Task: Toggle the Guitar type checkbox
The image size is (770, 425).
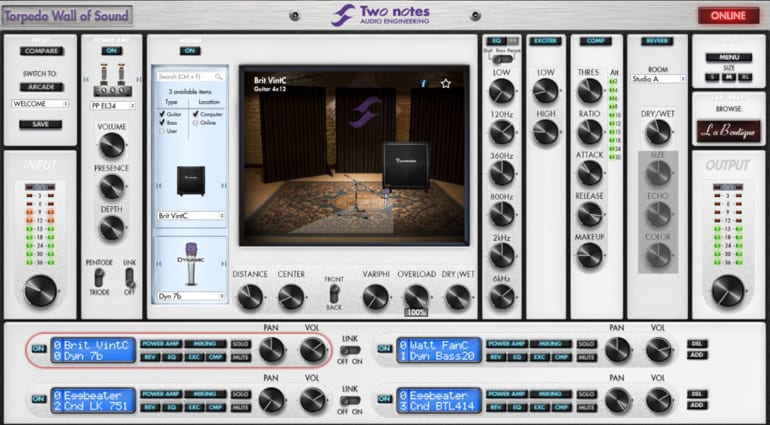Action: point(162,114)
